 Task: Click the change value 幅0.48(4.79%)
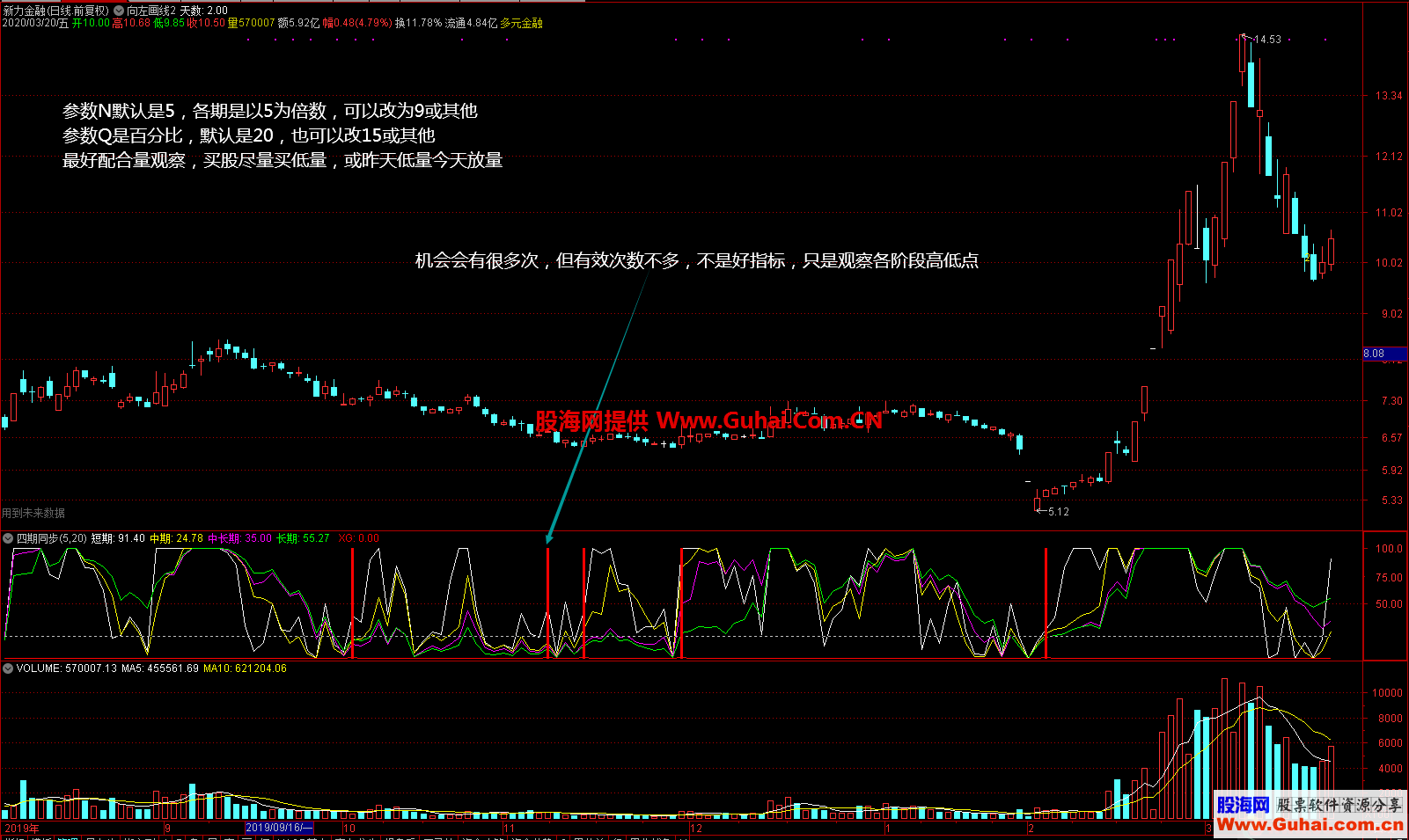(x=357, y=23)
